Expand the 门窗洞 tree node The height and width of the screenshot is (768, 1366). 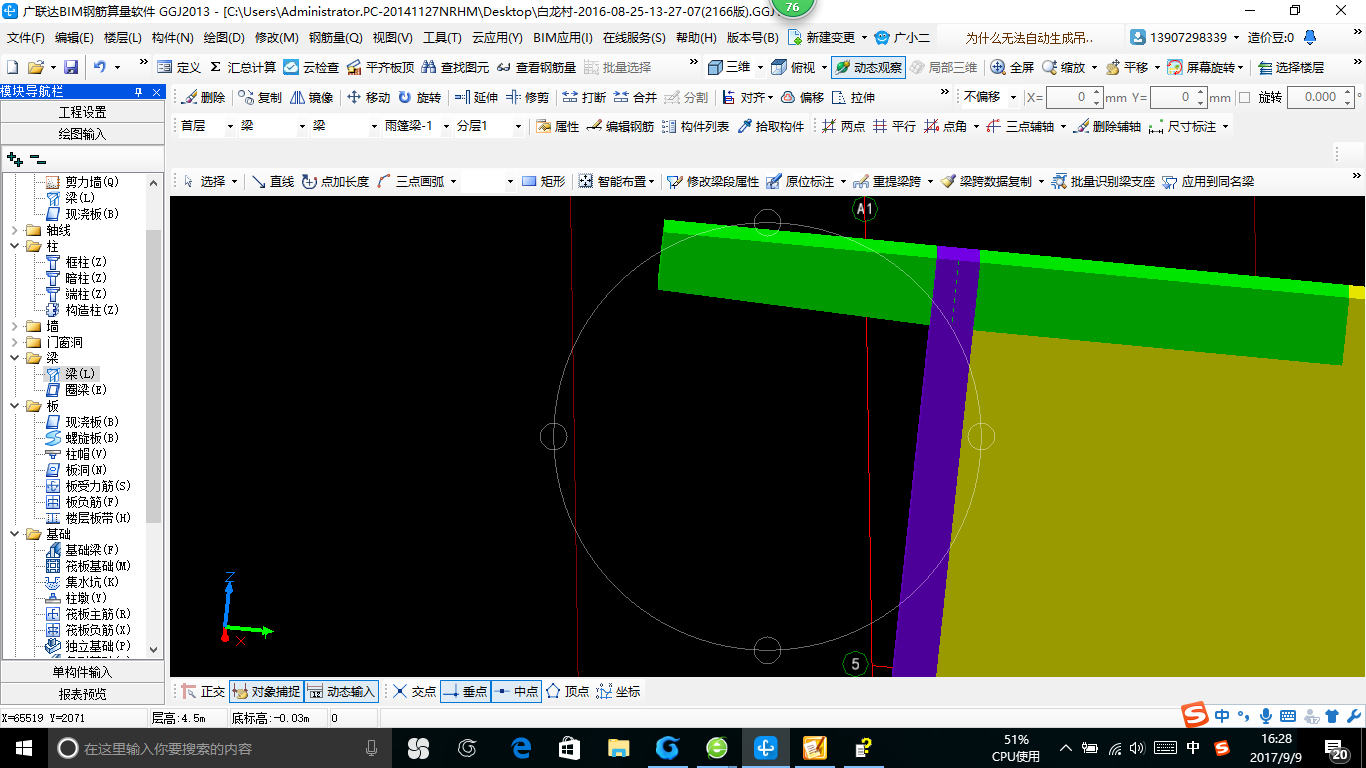15,342
